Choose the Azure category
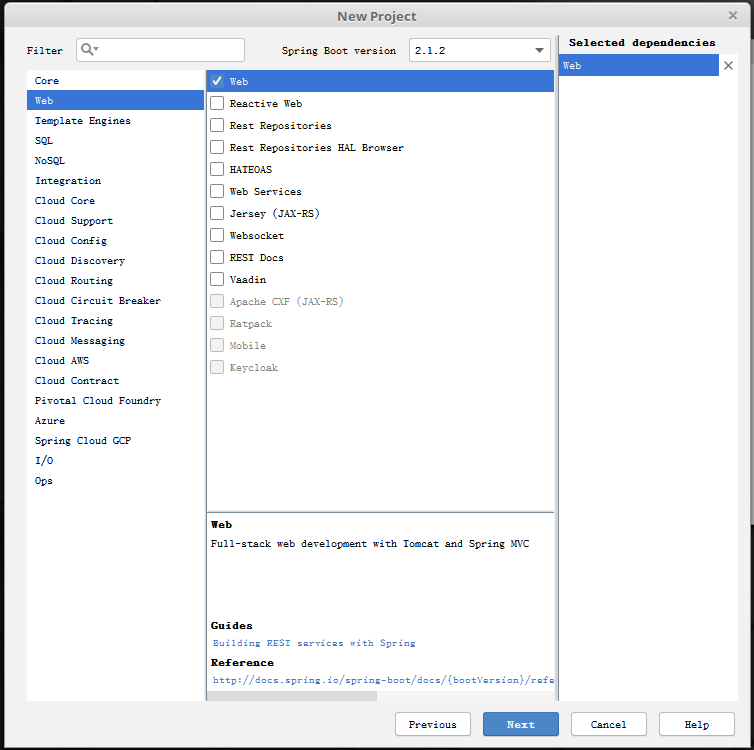754x750 pixels. [x=115, y=420]
